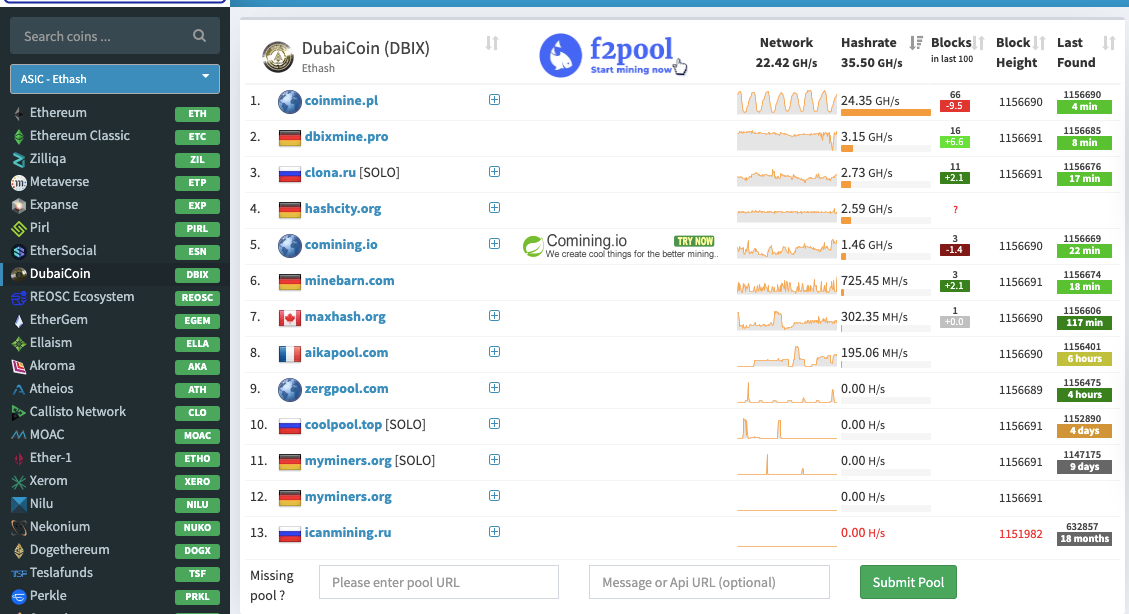Click the TRY NOW Comining badge

click(x=694, y=241)
